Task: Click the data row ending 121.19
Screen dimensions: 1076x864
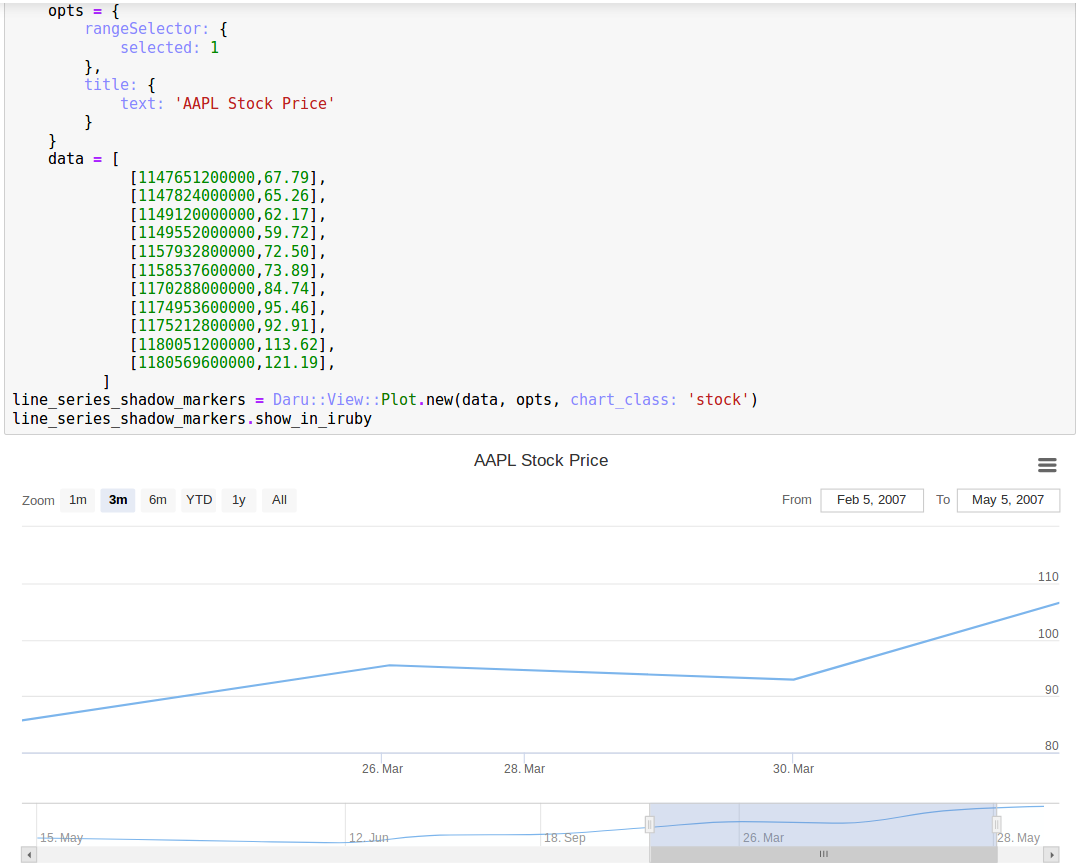Action: point(233,363)
